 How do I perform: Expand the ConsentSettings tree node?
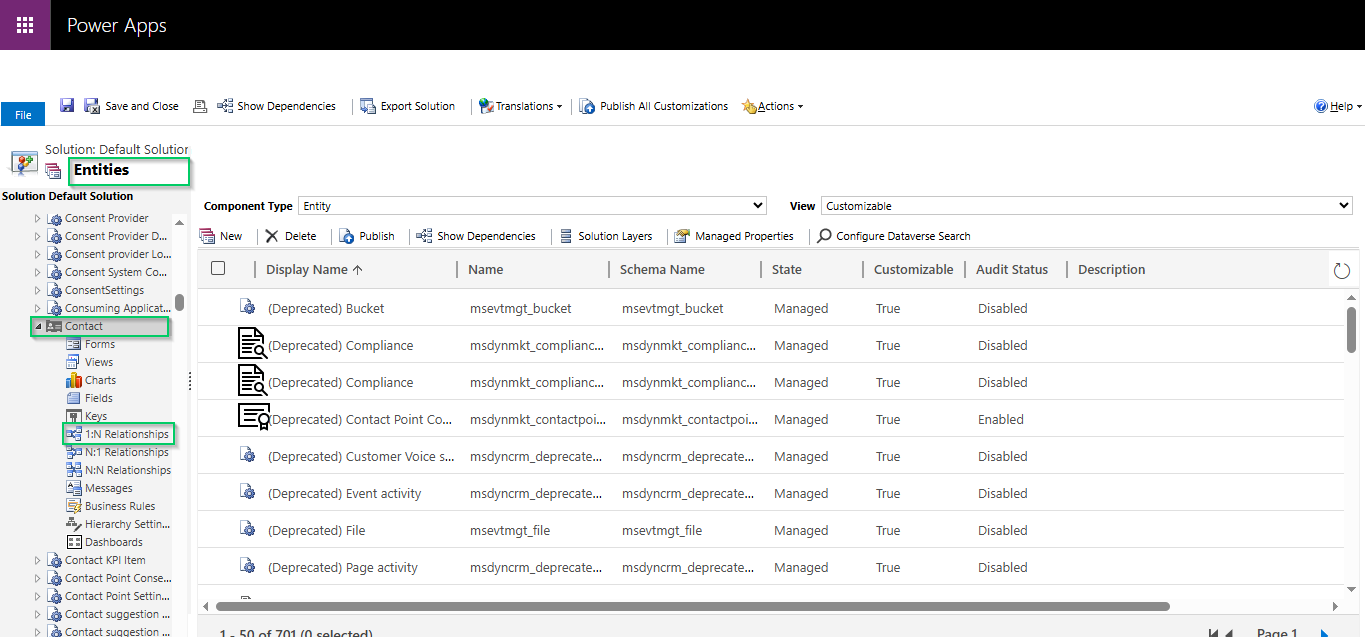tap(38, 290)
